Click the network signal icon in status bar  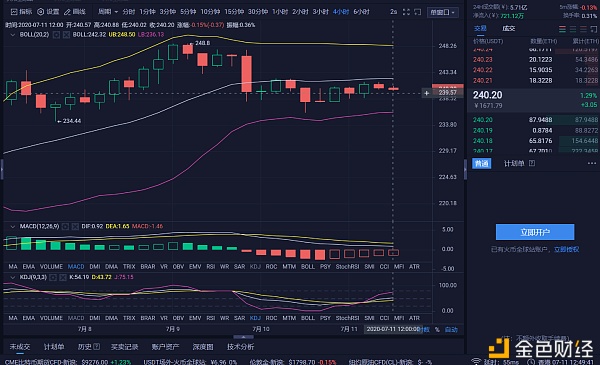476,362
